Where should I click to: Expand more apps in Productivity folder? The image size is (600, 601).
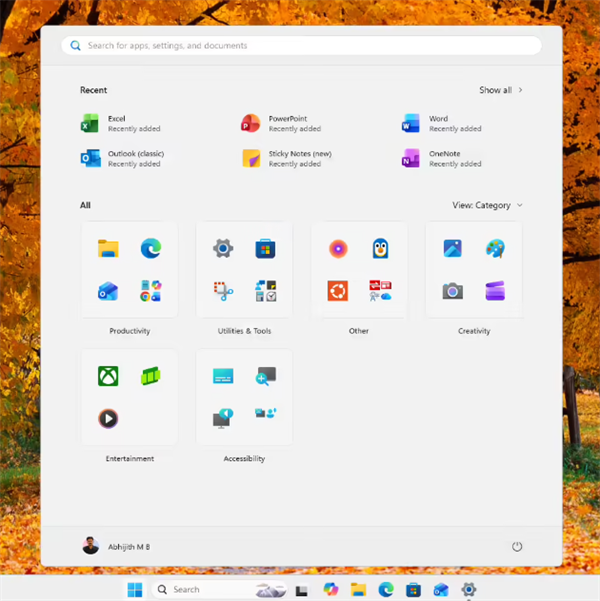[x=151, y=291]
